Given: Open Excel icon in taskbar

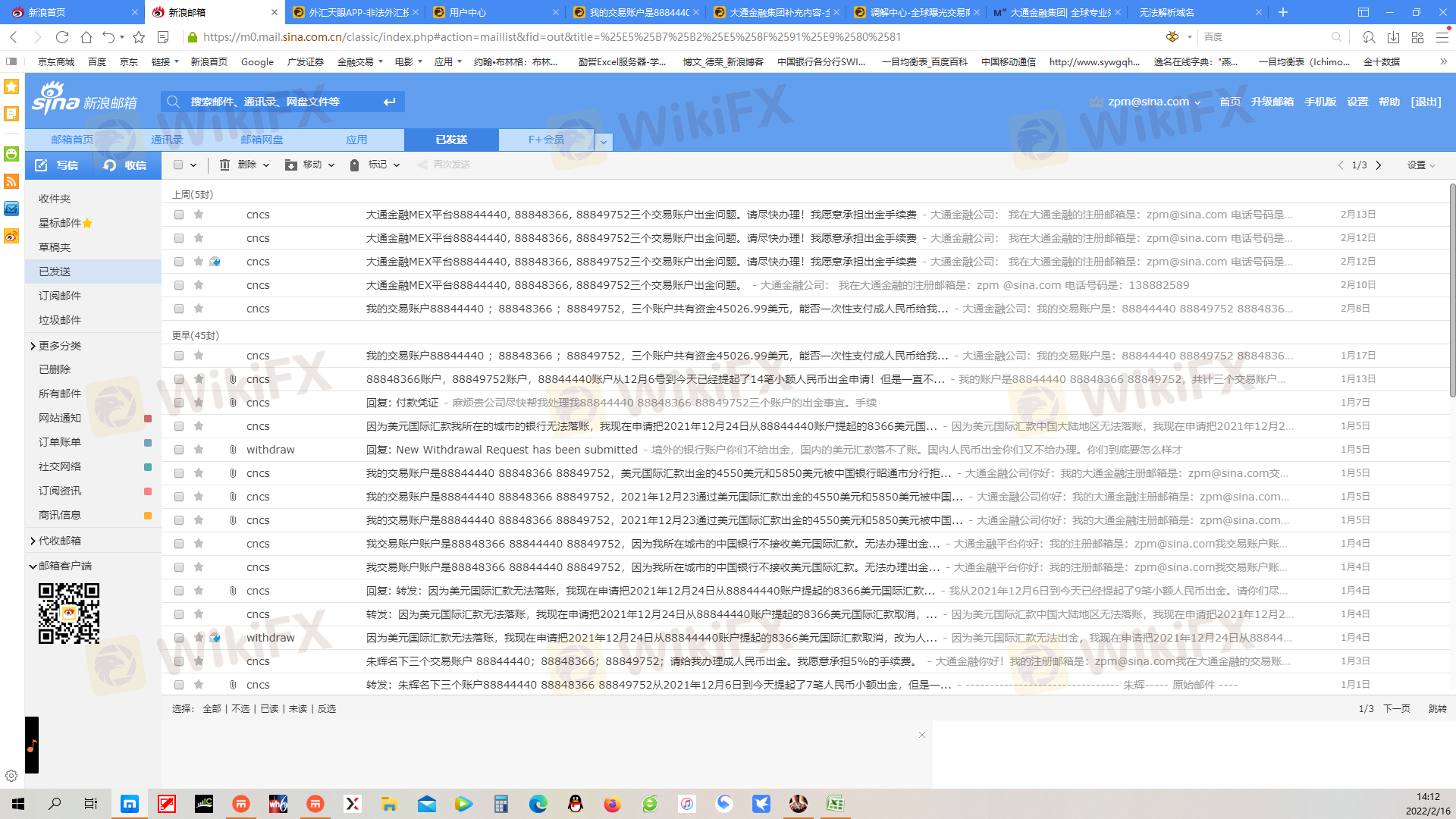Looking at the screenshot, I should point(835,804).
